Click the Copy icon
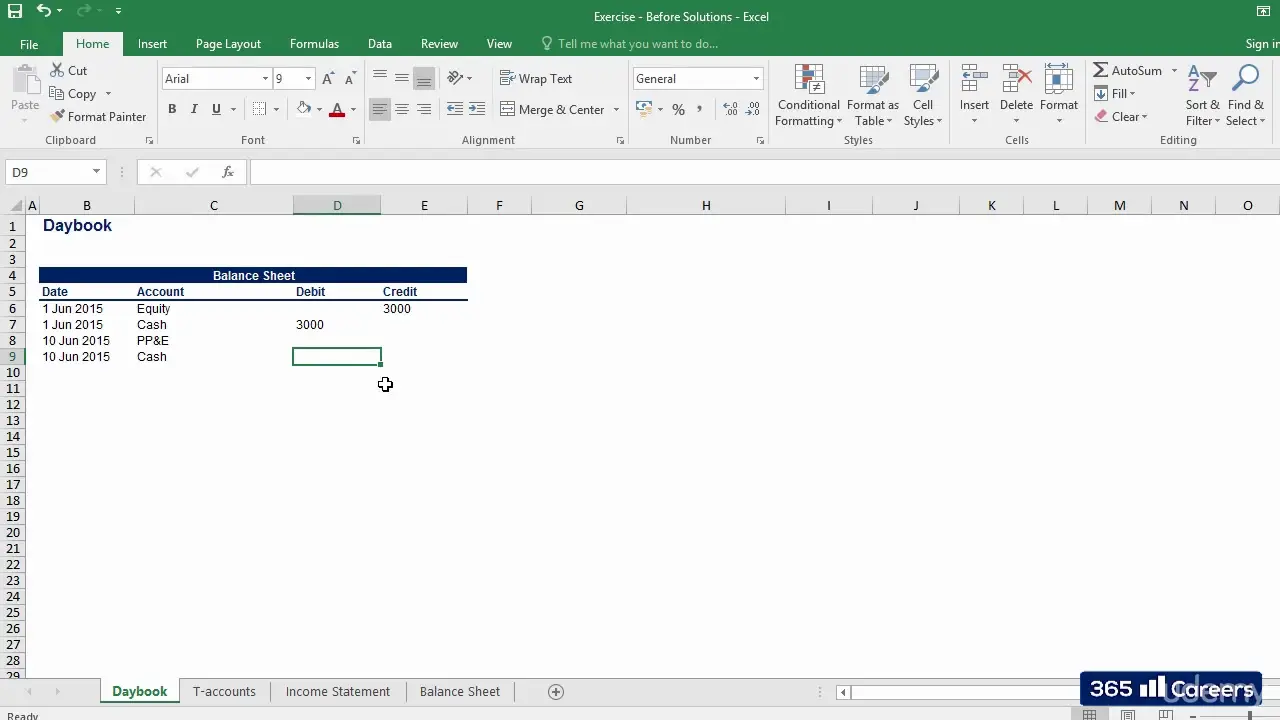This screenshot has width=1280, height=720. click(x=57, y=94)
